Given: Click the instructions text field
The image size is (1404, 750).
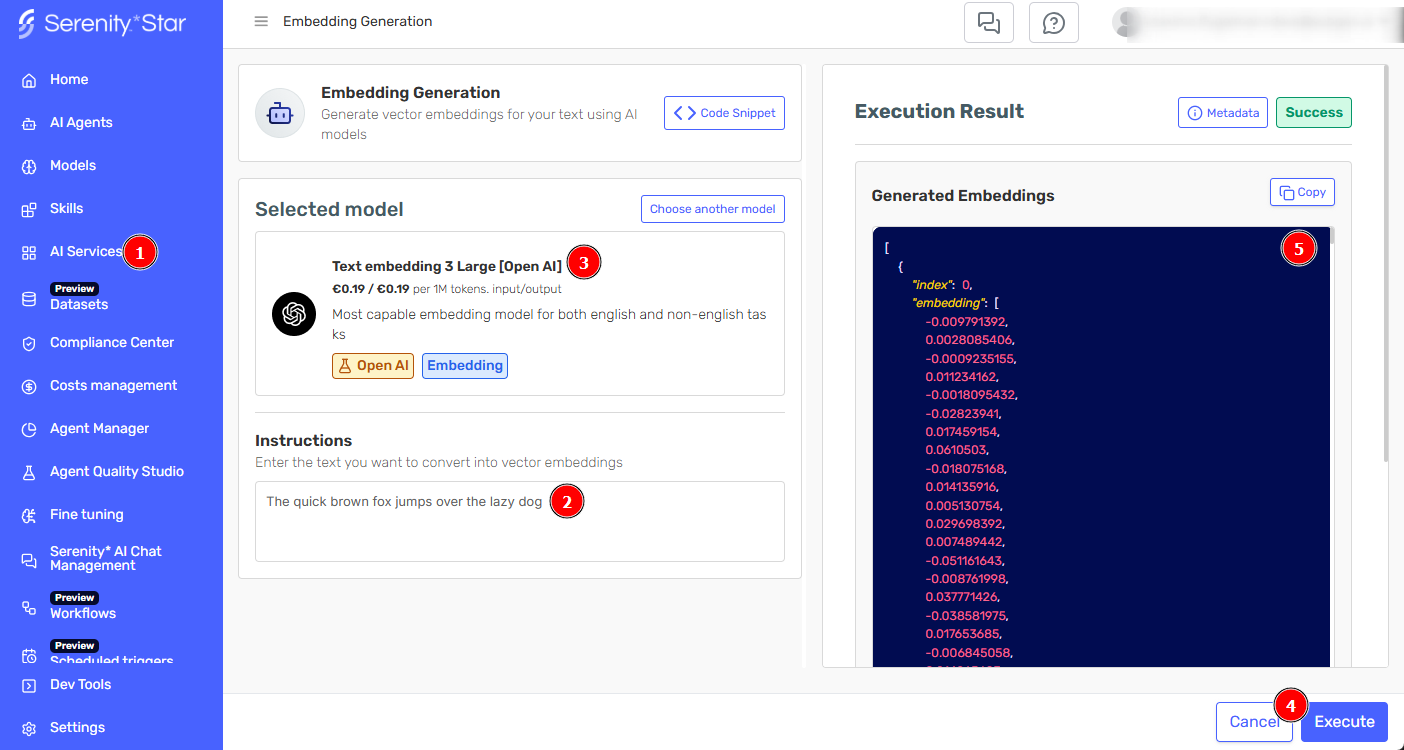Looking at the screenshot, I should click(x=520, y=521).
